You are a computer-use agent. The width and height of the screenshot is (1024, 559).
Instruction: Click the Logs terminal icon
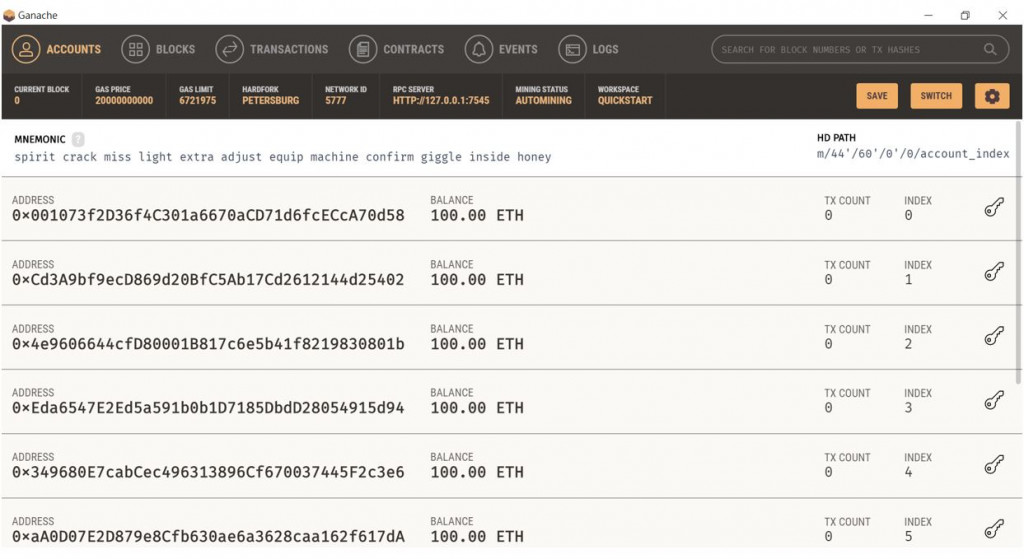(572, 50)
